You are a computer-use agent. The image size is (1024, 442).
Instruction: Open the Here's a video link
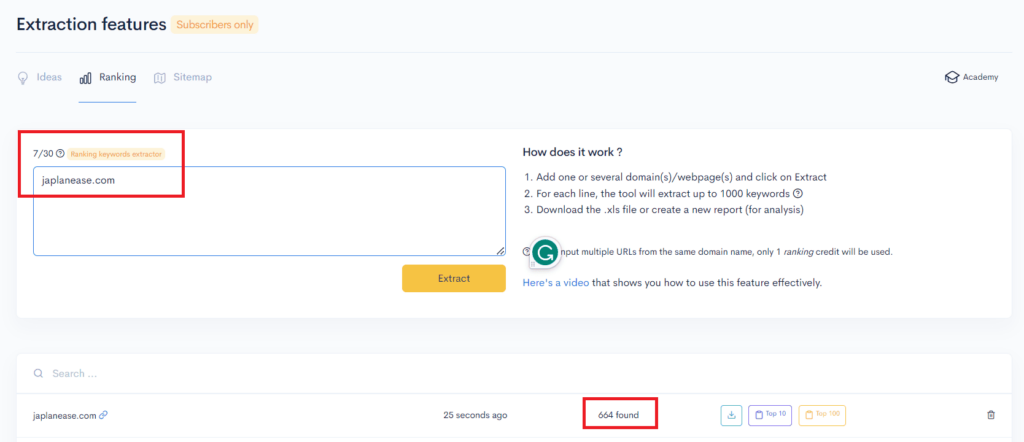[556, 283]
